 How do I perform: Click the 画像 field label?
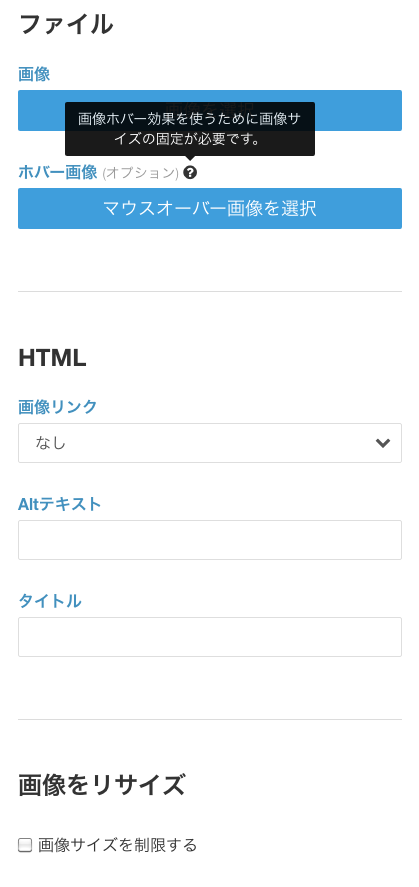coord(34,74)
